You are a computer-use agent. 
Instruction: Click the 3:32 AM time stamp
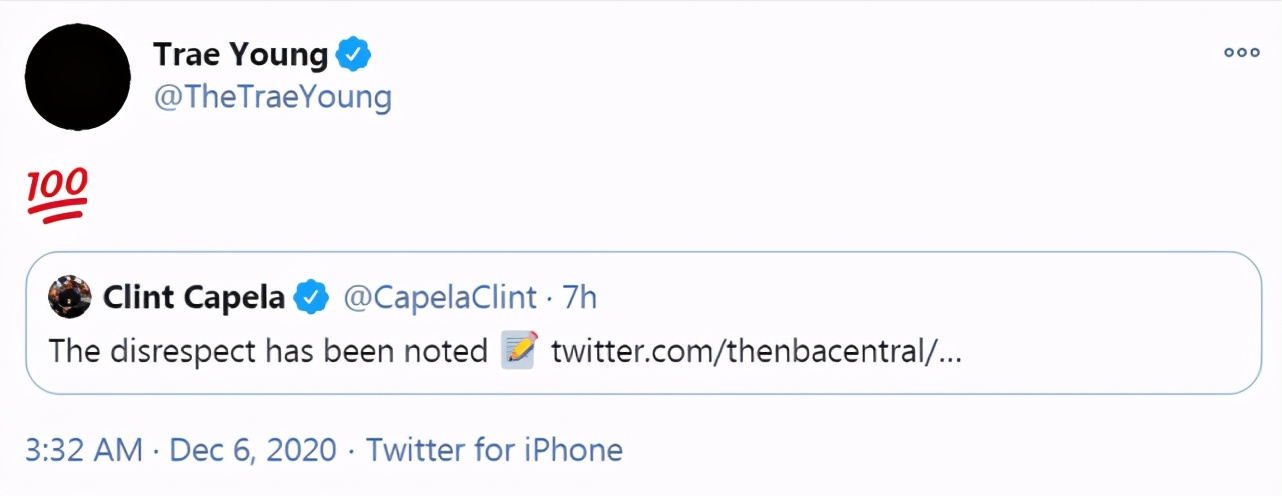(84, 450)
